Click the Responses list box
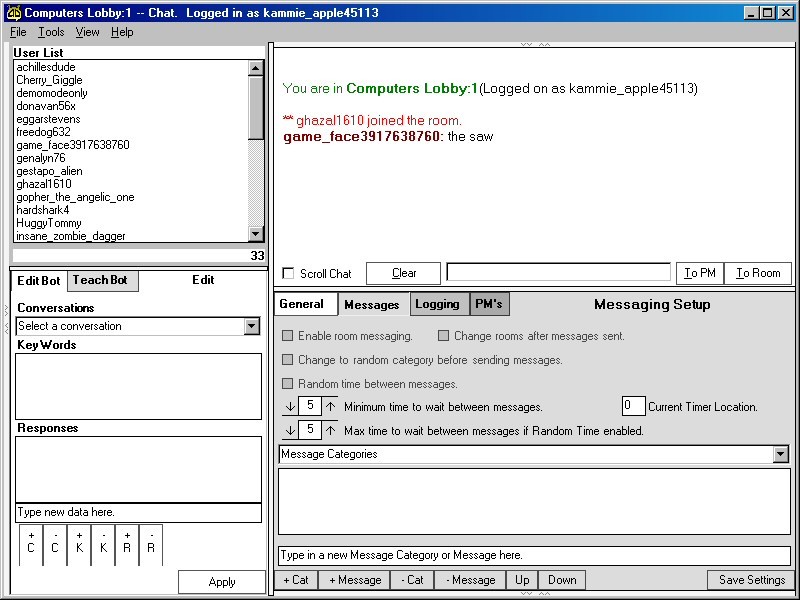The width and height of the screenshot is (800, 600). (138, 469)
